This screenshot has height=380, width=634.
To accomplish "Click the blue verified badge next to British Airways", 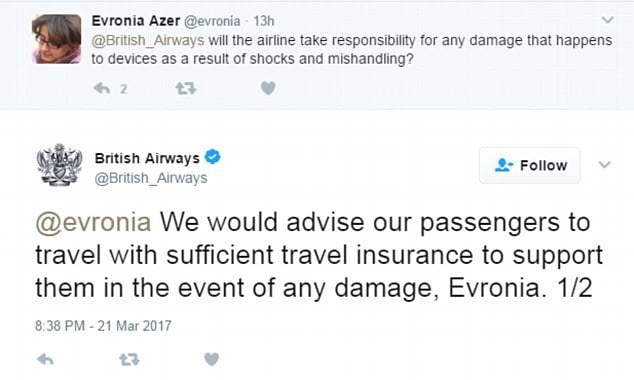I will (213, 157).
